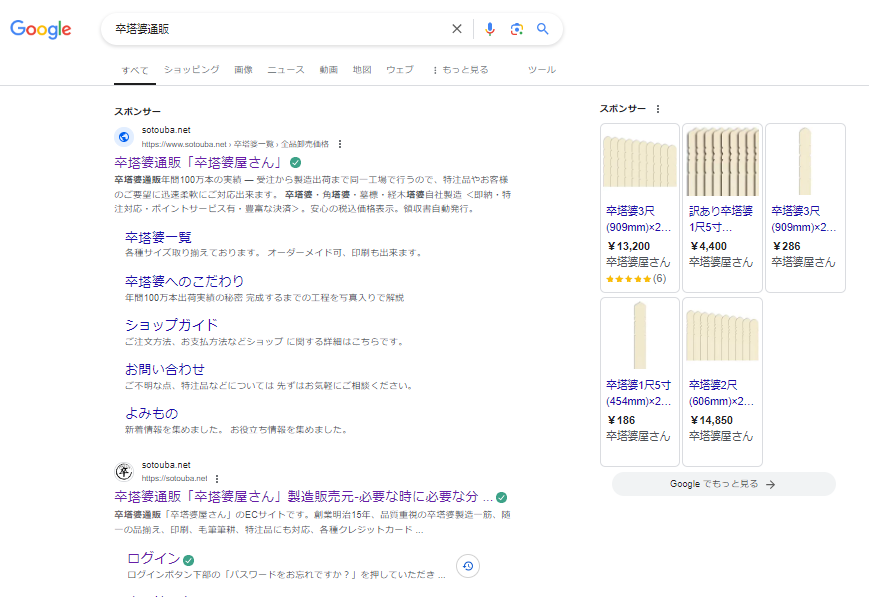
Task: Click the https://sotouba.net URL text
Action: (175, 478)
